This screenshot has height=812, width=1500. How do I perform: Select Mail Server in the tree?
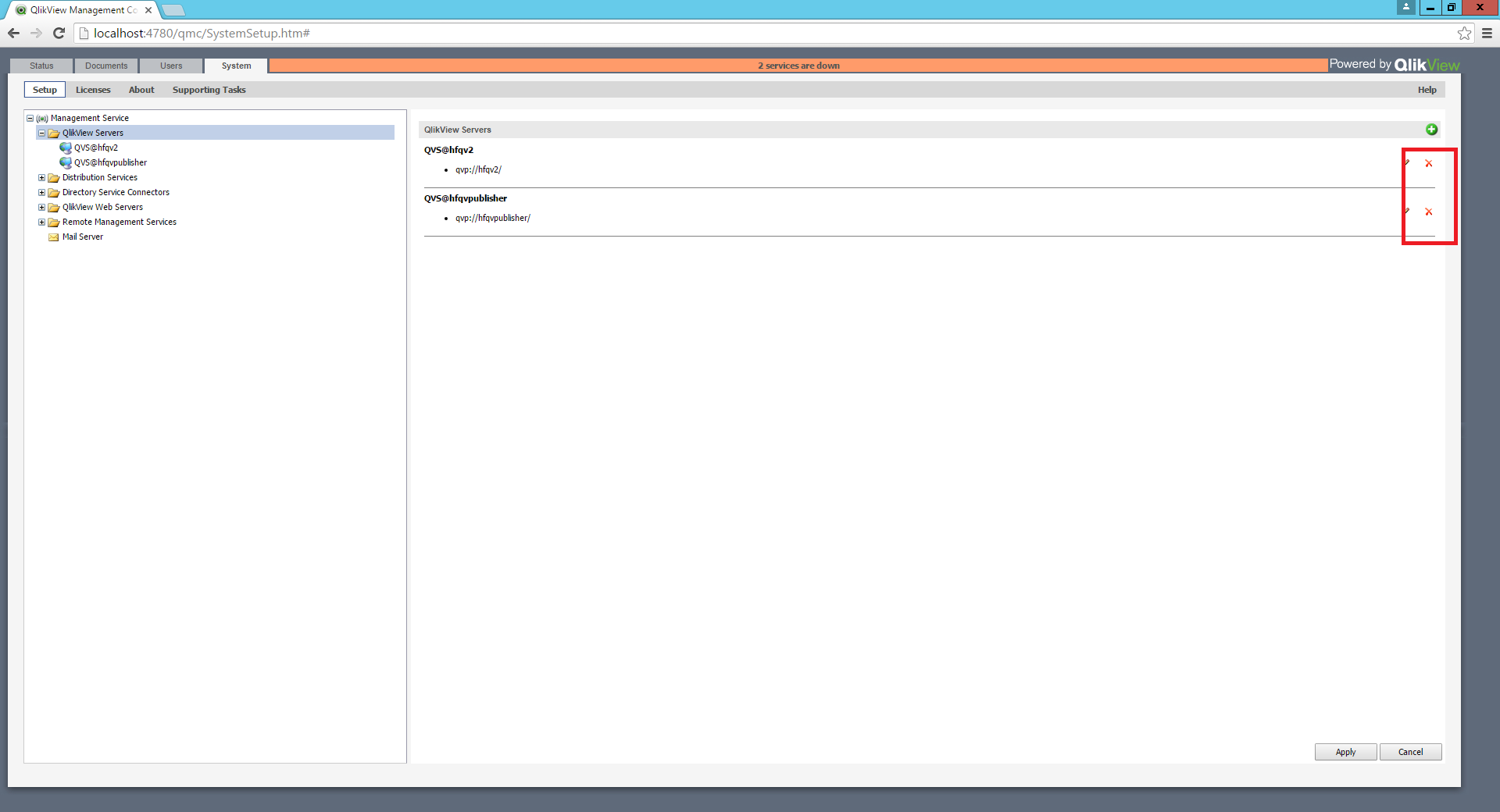coord(83,237)
